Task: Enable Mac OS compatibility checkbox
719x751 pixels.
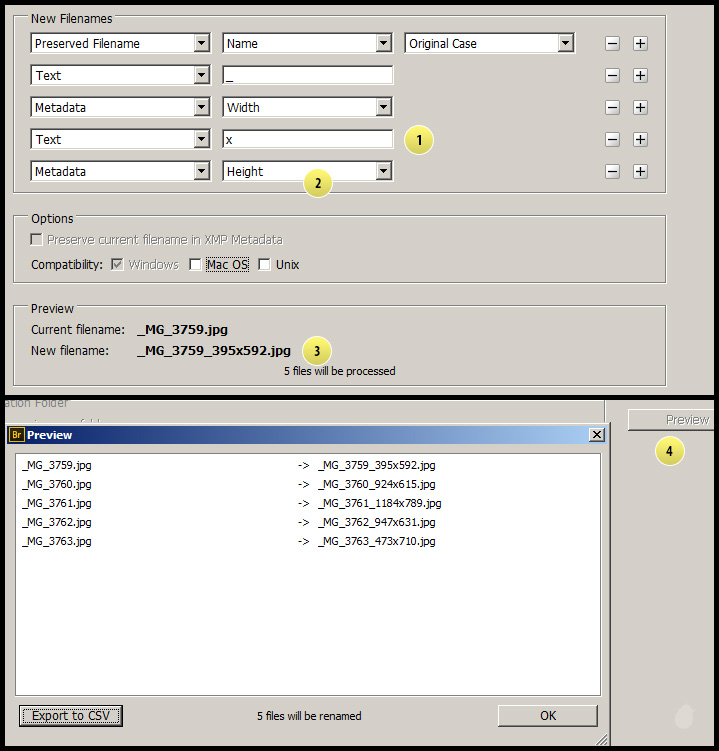Action: (x=195, y=265)
